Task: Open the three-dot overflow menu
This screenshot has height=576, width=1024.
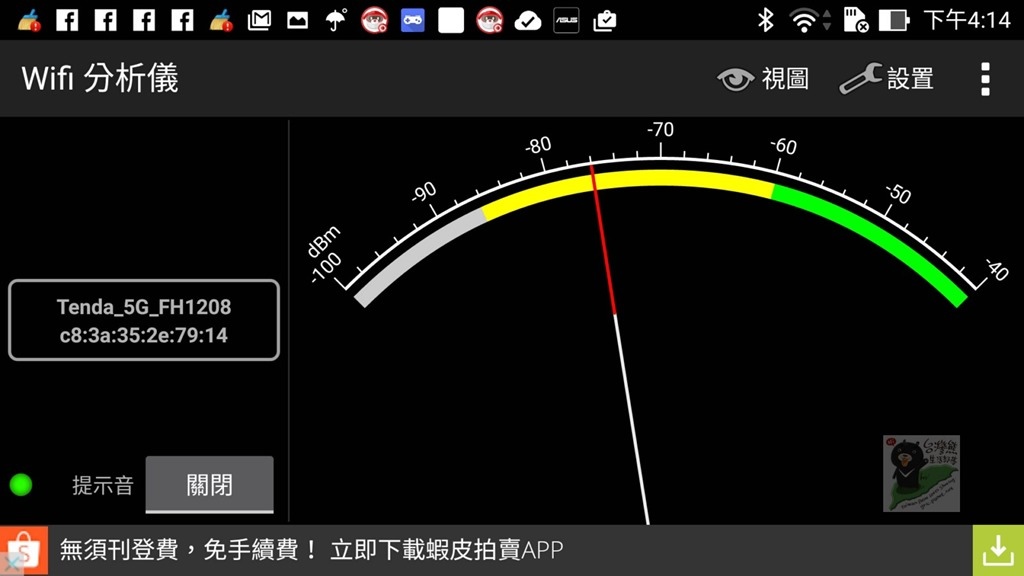Action: [x=985, y=79]
